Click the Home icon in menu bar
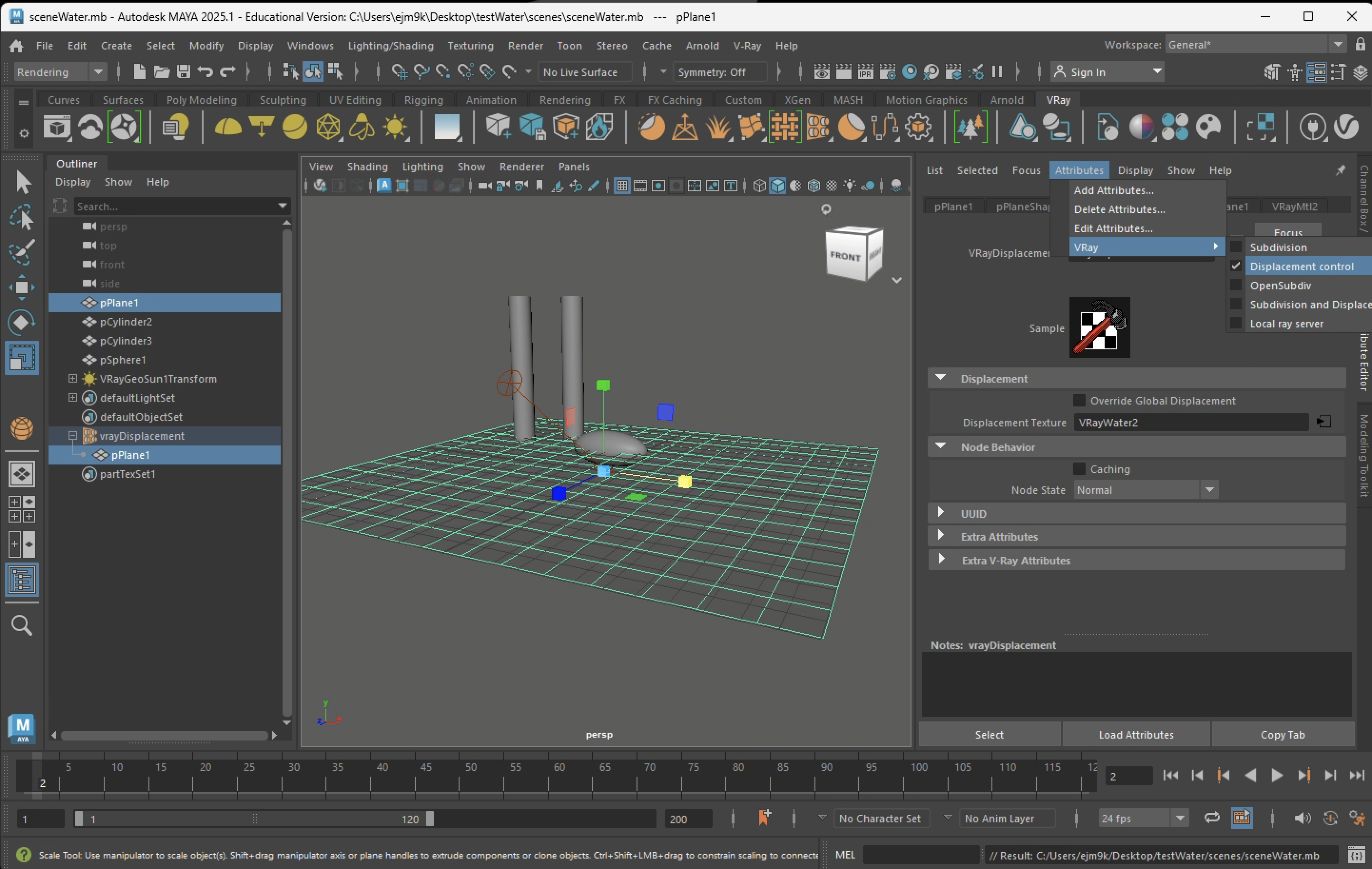Image resolution: width=1372 pixels, height=869 pixels. coord(16,46)
